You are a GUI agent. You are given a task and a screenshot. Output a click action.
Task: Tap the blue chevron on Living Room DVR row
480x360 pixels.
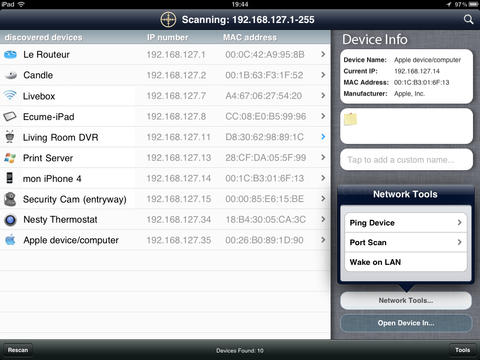(x=323, y=137)
